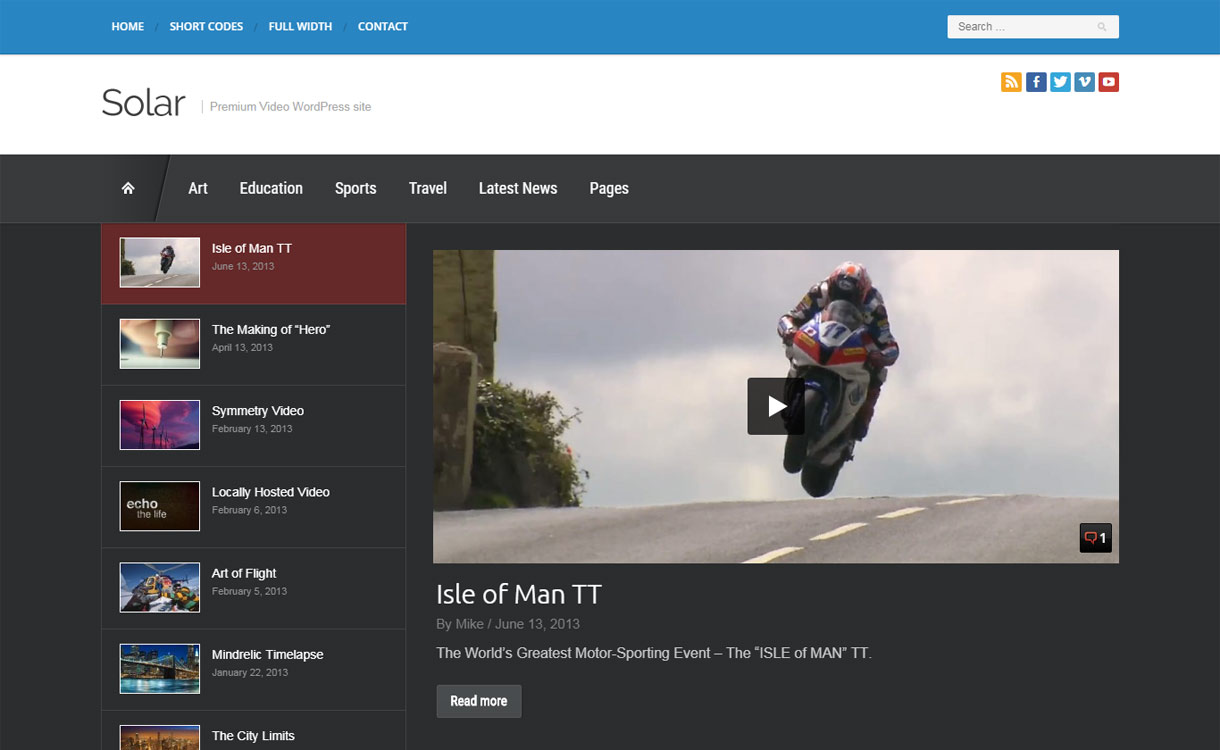Click the YouTube icon

pos(1108,82)
